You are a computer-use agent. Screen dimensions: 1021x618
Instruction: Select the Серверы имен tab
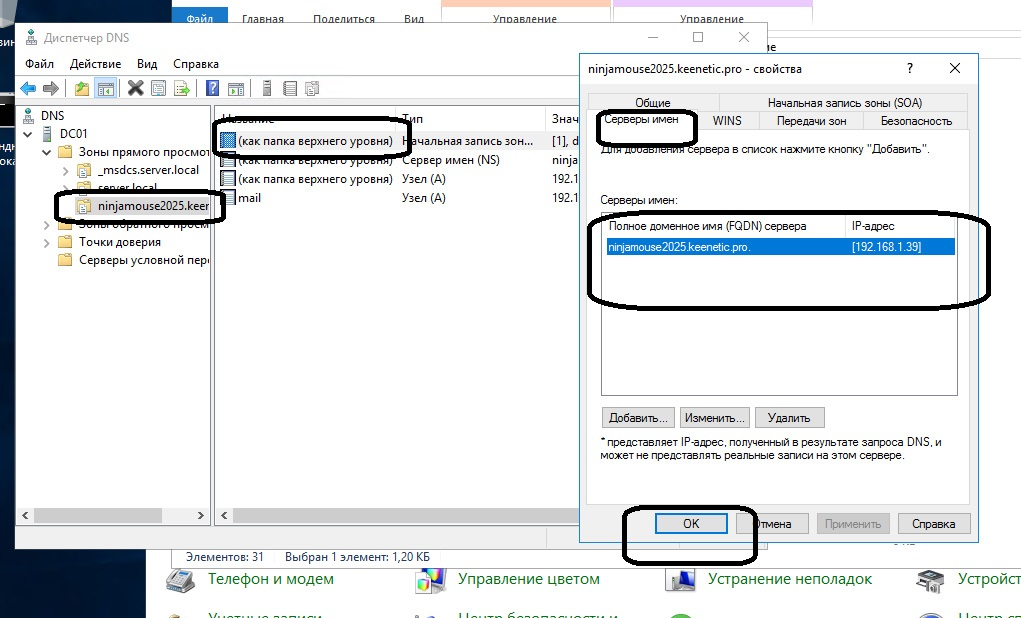coord(641,119)
